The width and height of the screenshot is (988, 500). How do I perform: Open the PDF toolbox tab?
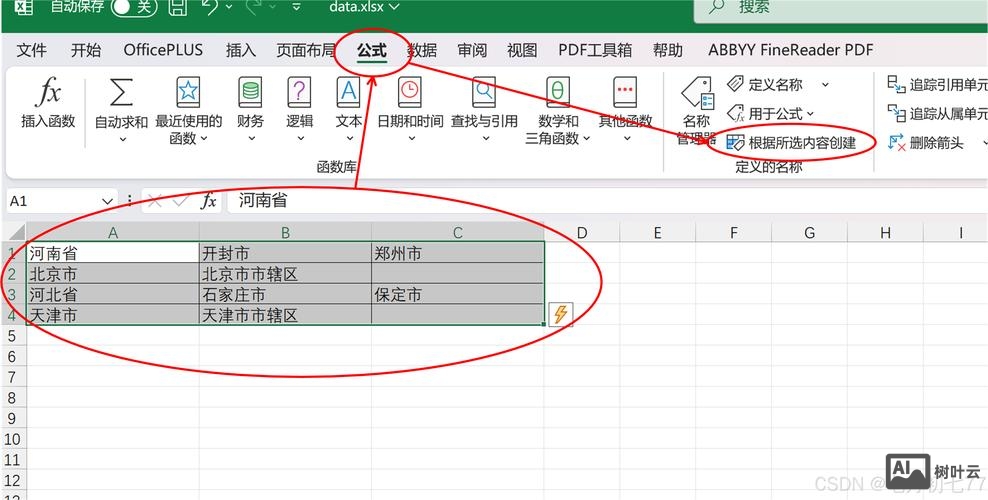click(x=595, y=50)
